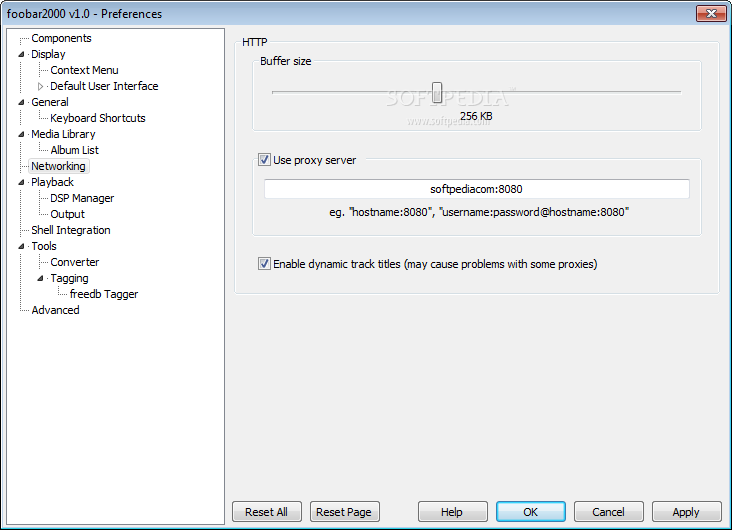Open the Advanced preferences page
732x530 pixels.
coord(55,310)
